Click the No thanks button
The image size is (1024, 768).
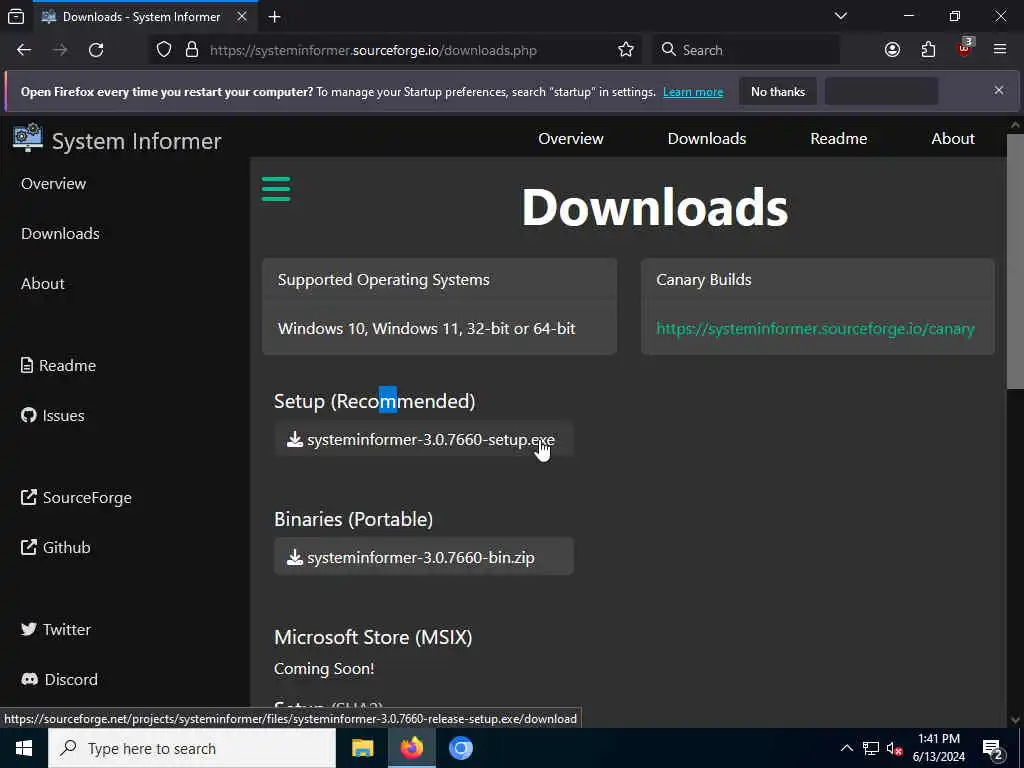coord(778,91)
